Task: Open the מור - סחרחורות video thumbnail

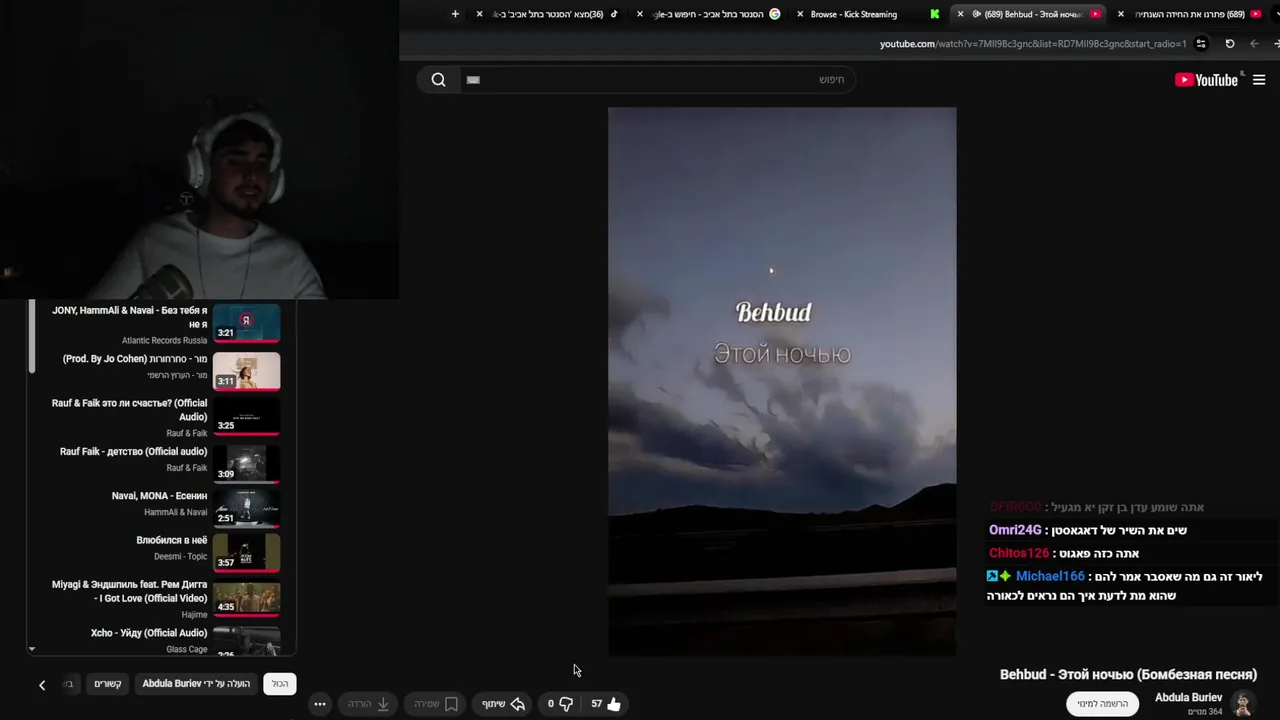Action: tap(246, 370)
